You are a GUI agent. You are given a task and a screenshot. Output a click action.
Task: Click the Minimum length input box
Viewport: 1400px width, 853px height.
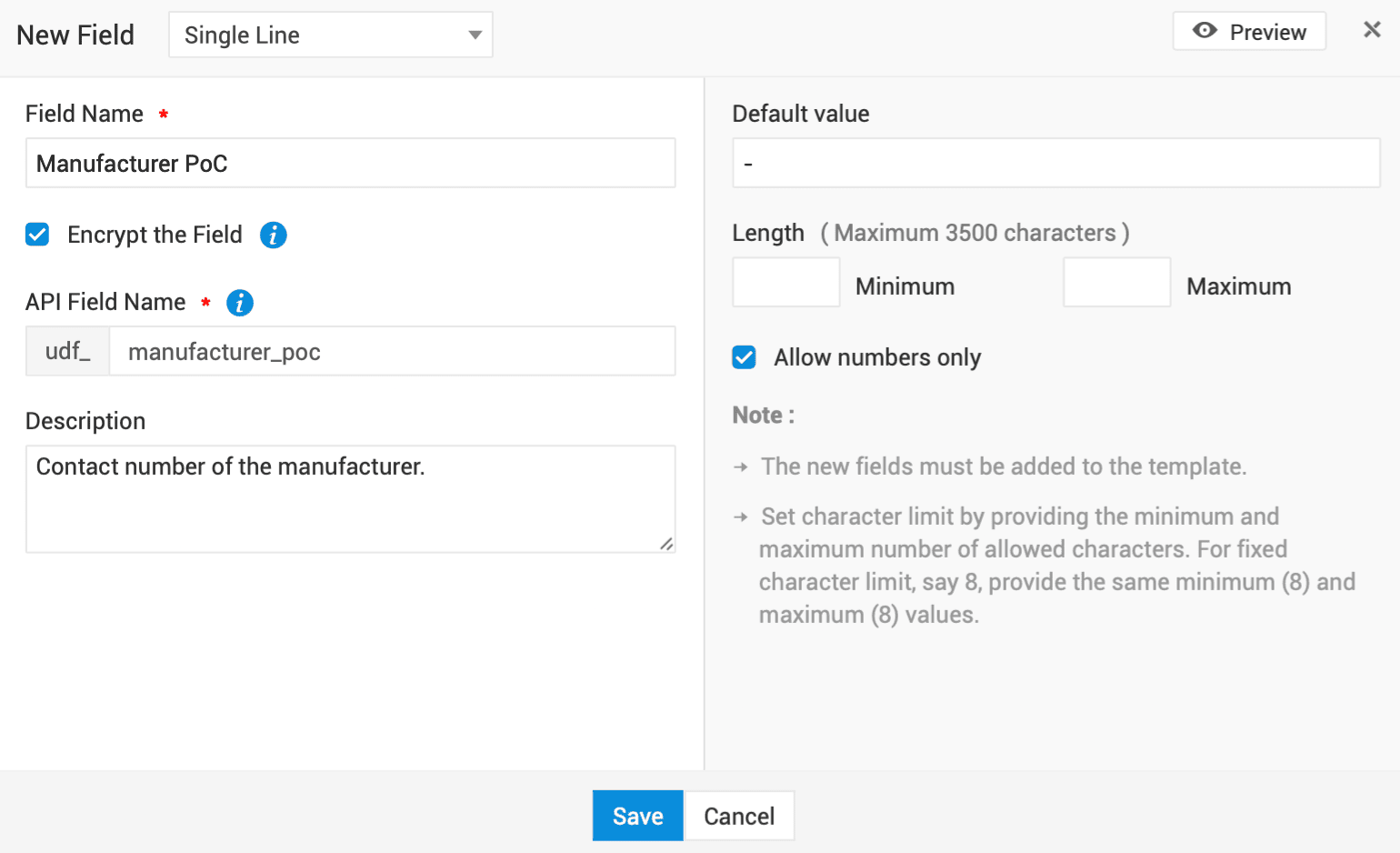coord(785,283)
